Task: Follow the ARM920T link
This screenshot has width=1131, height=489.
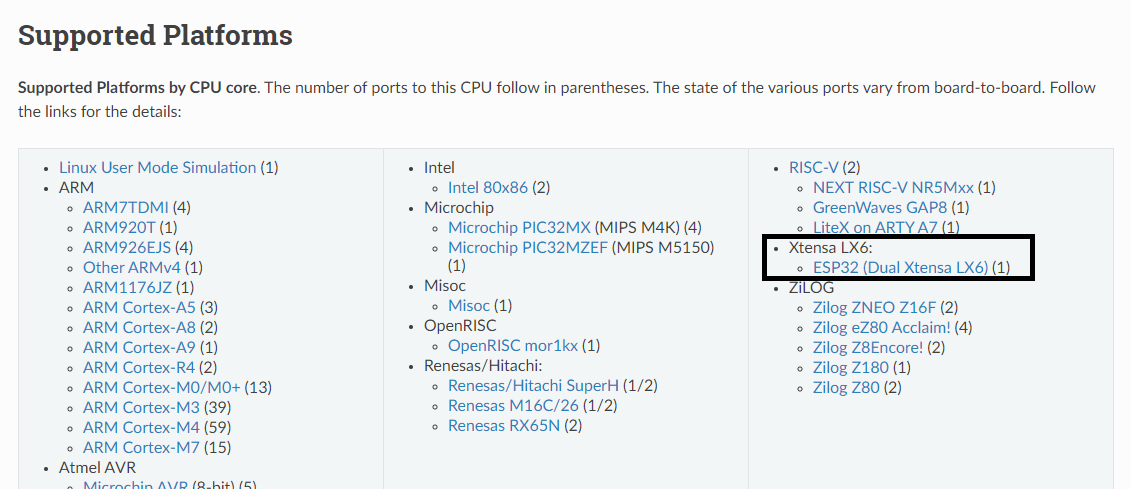Action: [119, 227]
